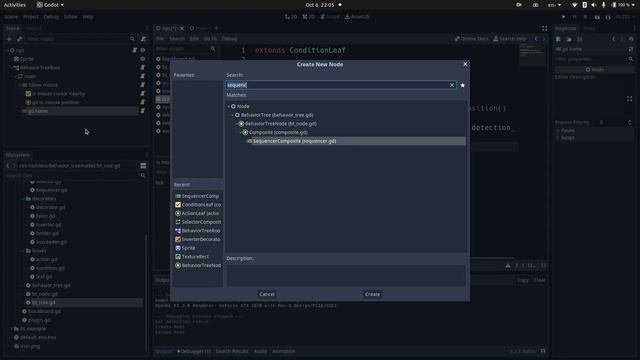Screen dimensions: 640x360
Task: Choose InverterDecorato from the Recent list
Action: (198, 239)
